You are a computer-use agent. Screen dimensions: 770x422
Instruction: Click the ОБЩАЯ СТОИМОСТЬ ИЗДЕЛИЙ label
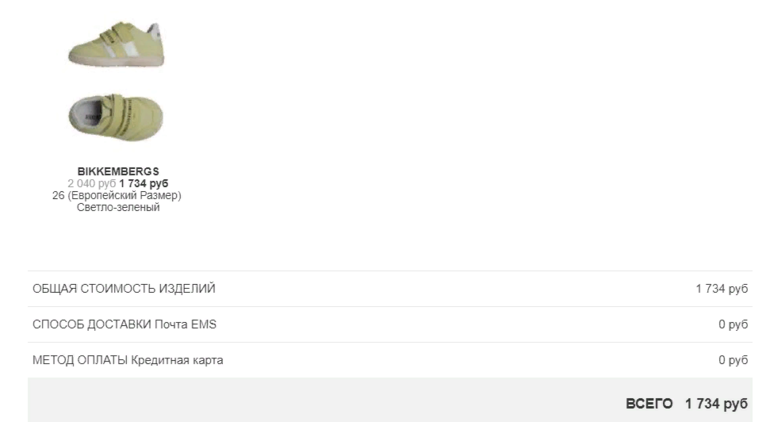124,289
